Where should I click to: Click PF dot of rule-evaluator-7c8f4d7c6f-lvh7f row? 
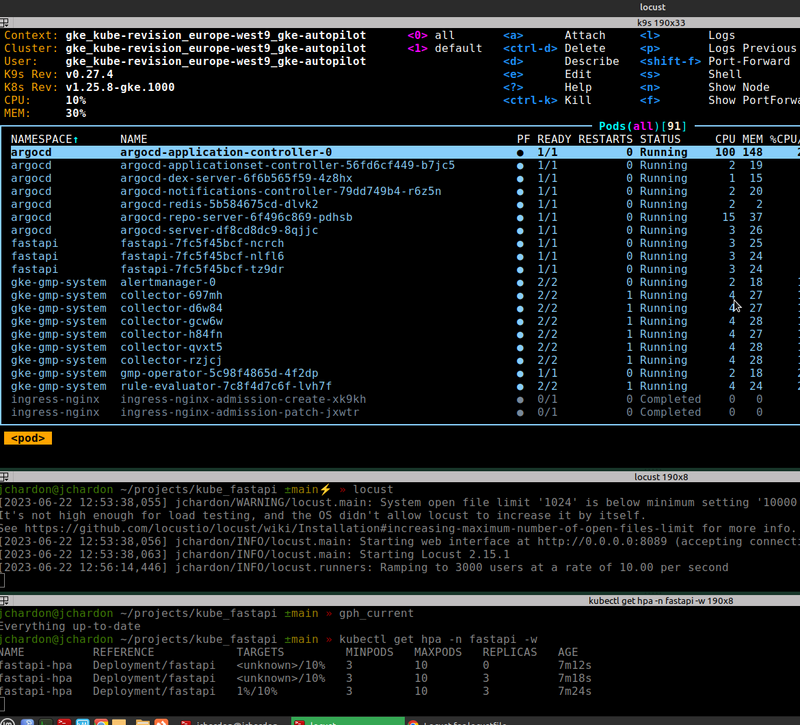[x=520, y=387]
